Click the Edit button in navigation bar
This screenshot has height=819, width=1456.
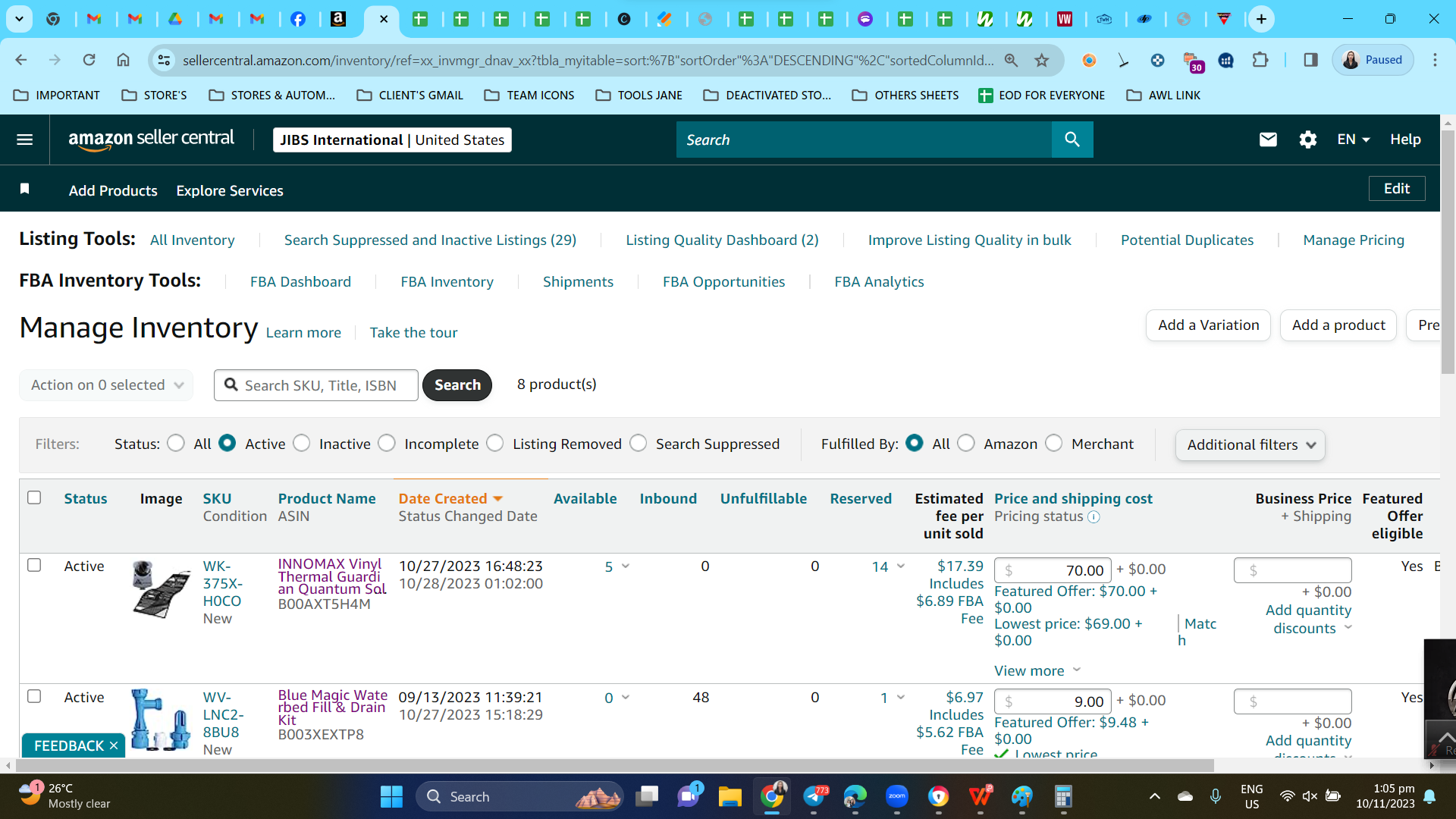pos(1397,189)
